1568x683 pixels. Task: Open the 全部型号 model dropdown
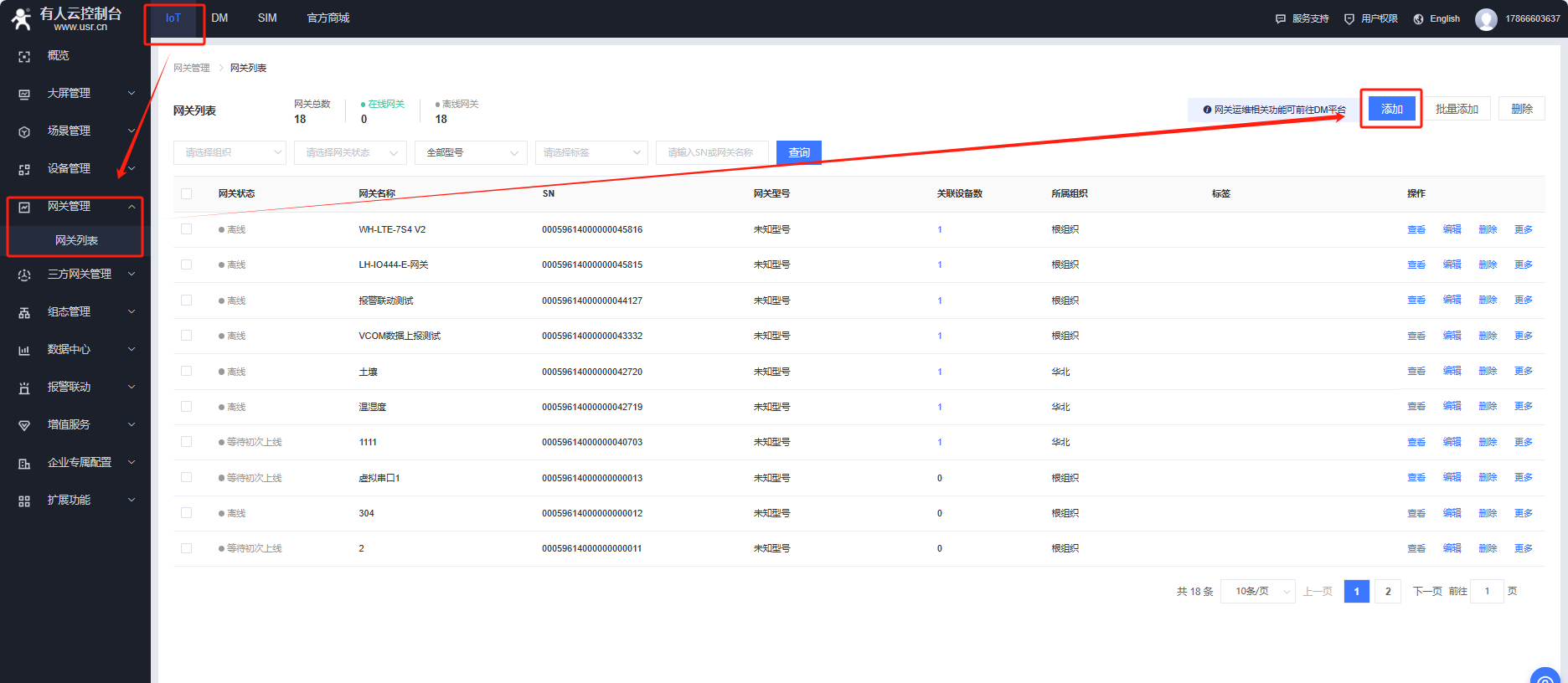(470, 152)
